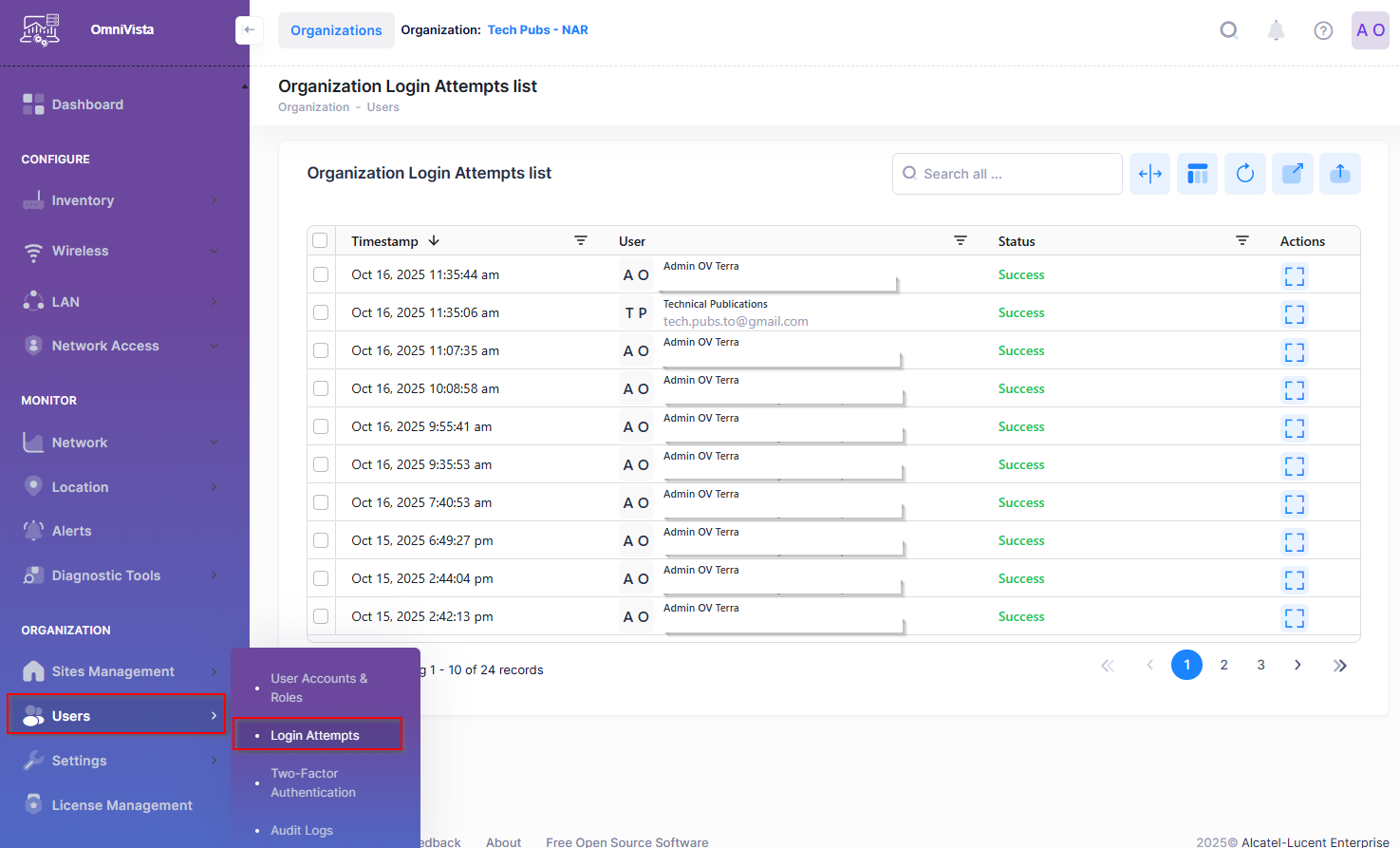Open the Timestamp column filter icon
The width and height of the screenshot is (1400, 848).
click(x=580, y=241)
